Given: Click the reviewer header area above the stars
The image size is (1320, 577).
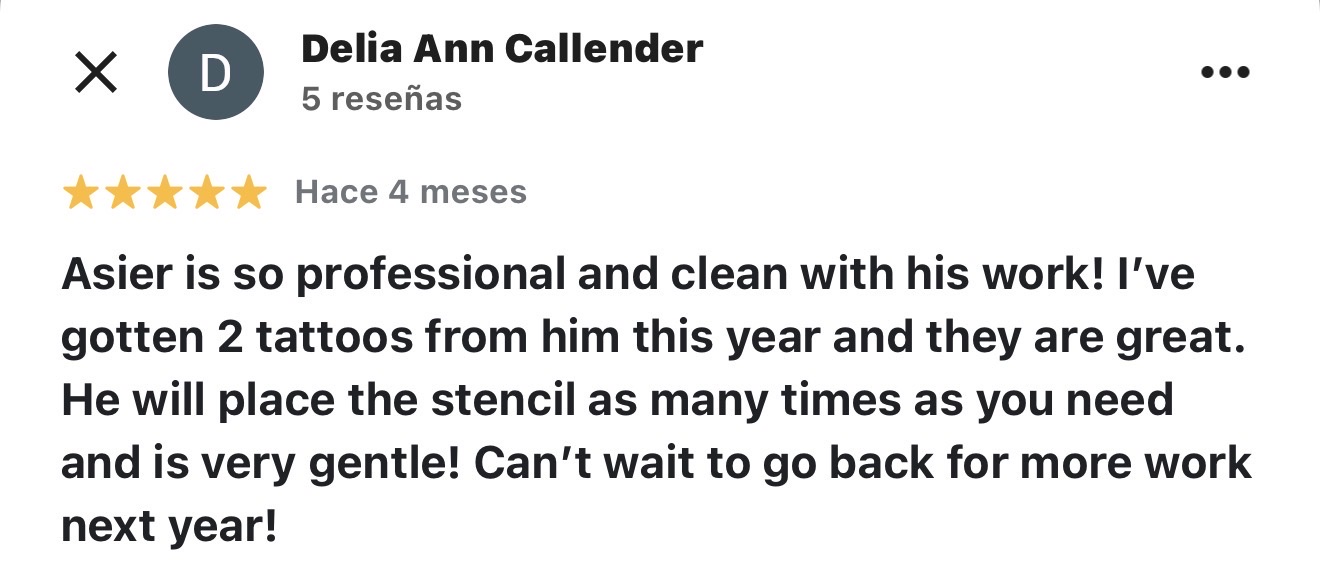Looking at the screenshot, I should tap(502, 70).
